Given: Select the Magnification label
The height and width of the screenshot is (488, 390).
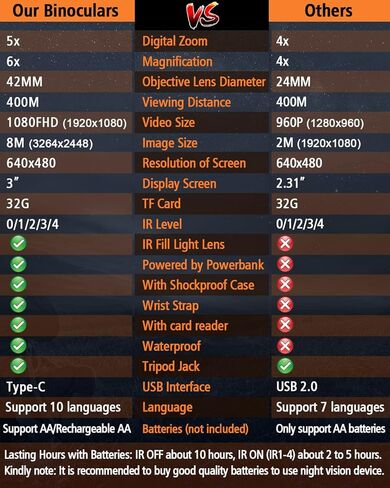Looking at the screenshot, I should point(177,62).
